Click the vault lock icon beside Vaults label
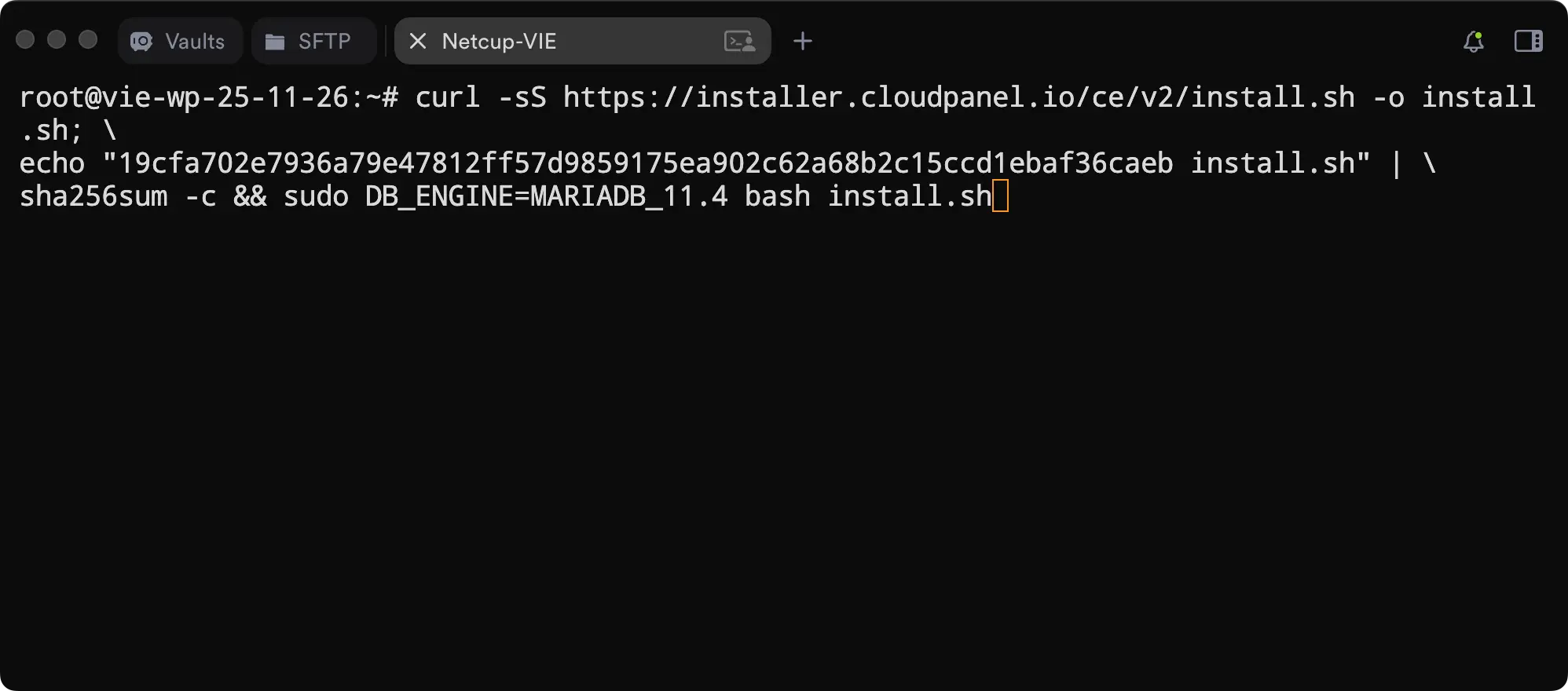The width and height of the screenshot is (1568, 691). [141, 41]
